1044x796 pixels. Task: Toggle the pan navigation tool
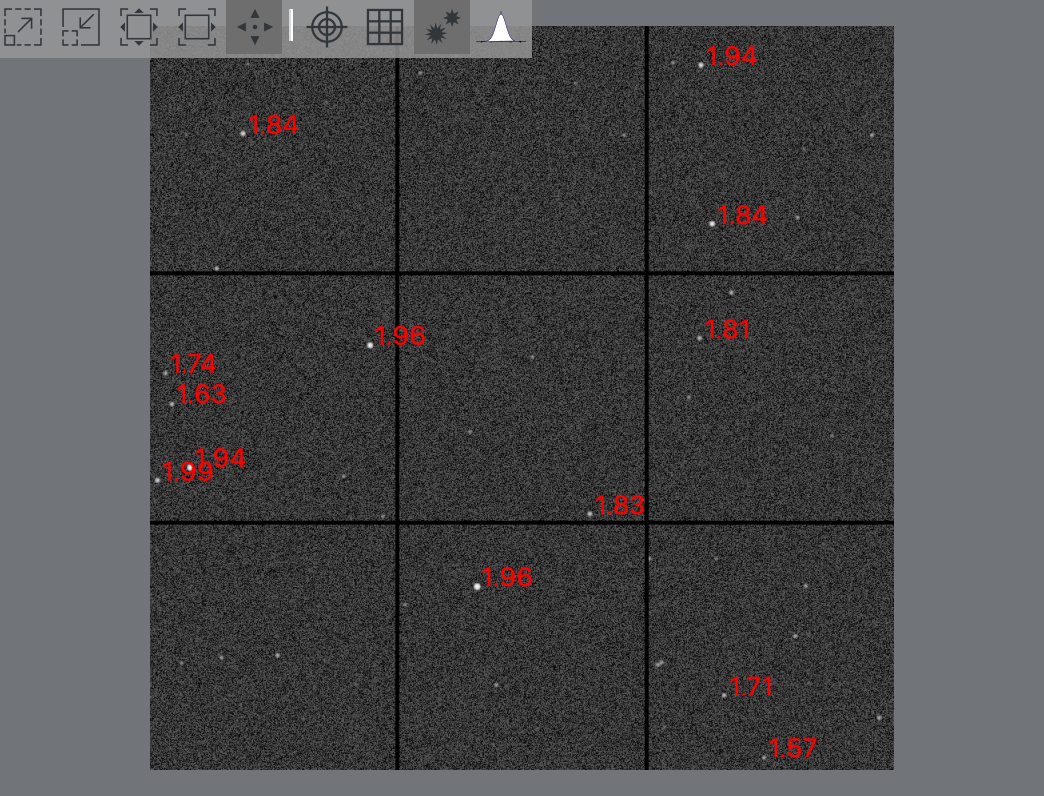(x=254, y=28)
